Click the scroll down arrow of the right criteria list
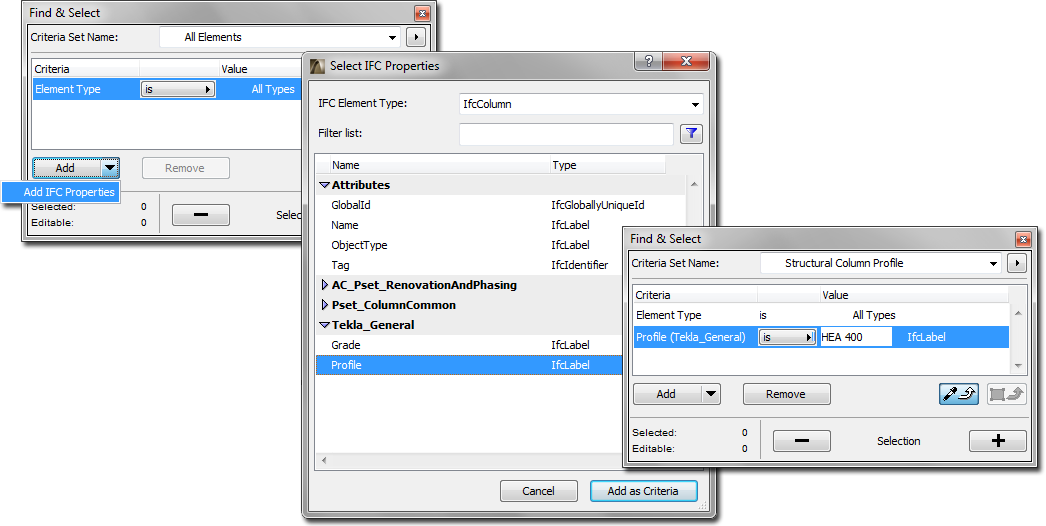Viewport: 1046px width, 526px height. point(1018,365)
